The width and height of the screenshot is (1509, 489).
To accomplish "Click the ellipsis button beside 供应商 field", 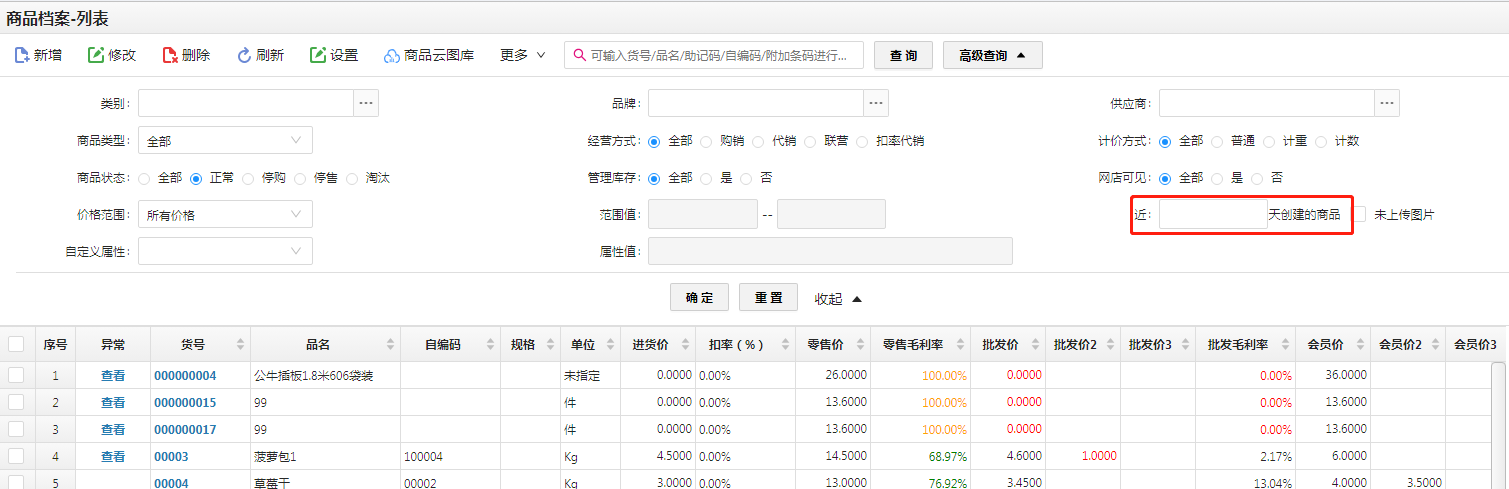I will 1386,103.
